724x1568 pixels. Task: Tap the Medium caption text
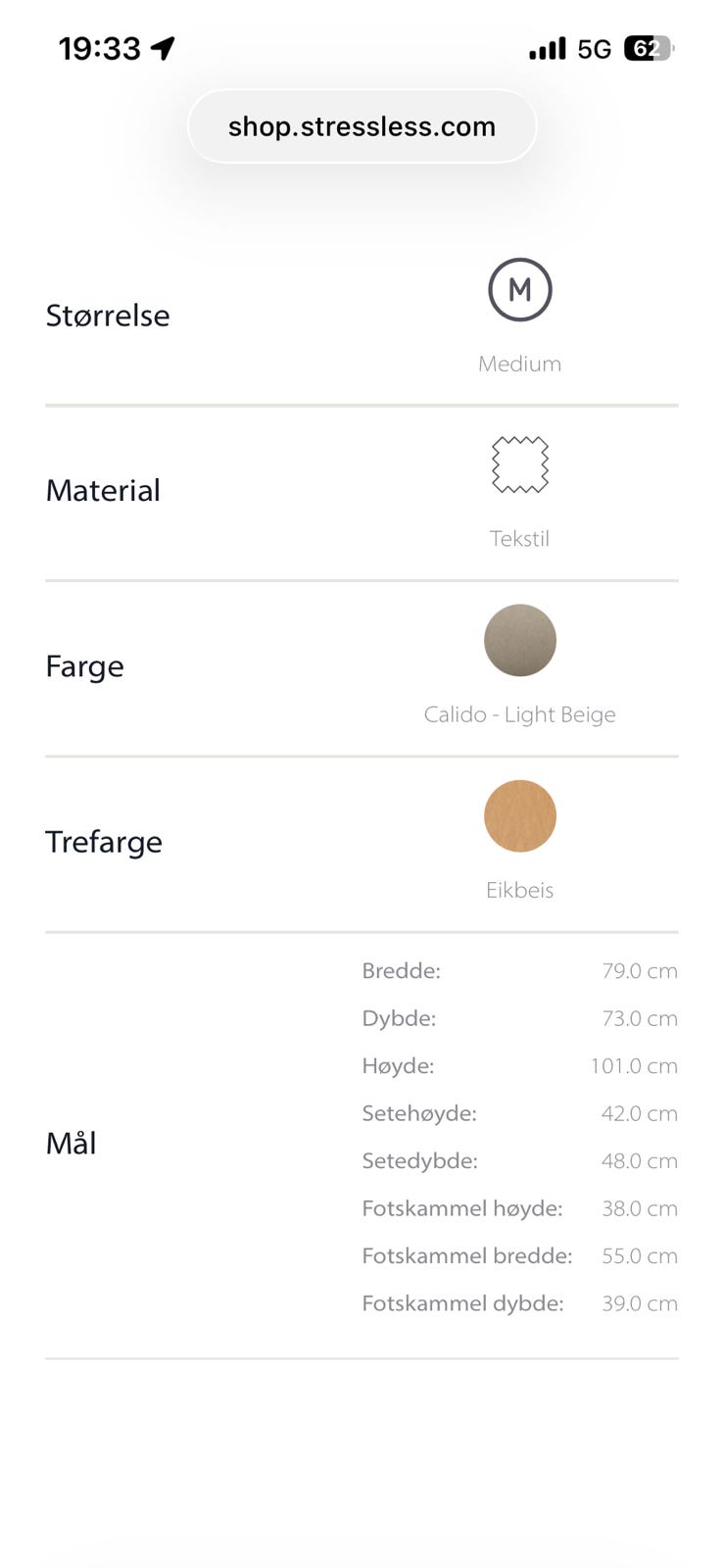click(x=519, y=364)
